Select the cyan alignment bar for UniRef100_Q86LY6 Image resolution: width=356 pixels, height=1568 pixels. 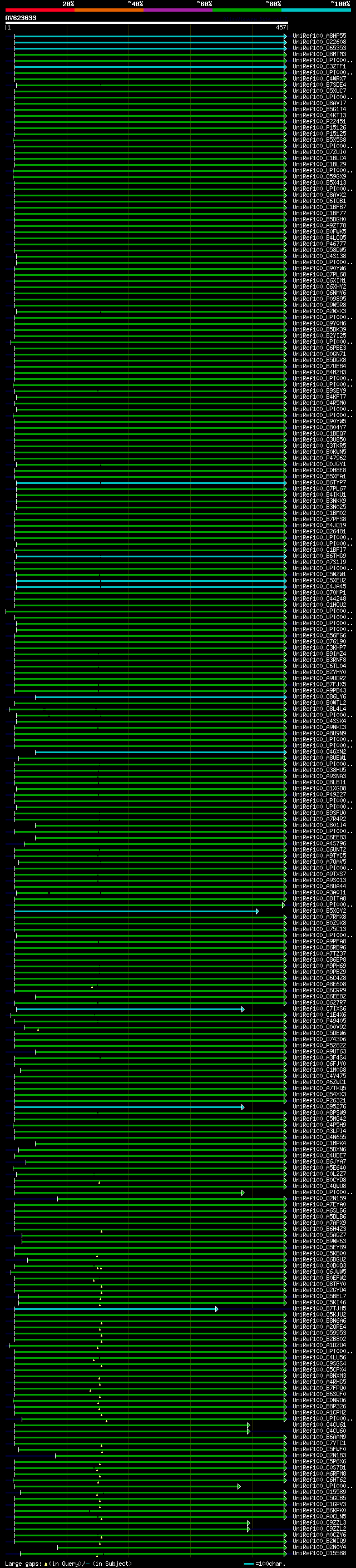[x=161, y=697]
